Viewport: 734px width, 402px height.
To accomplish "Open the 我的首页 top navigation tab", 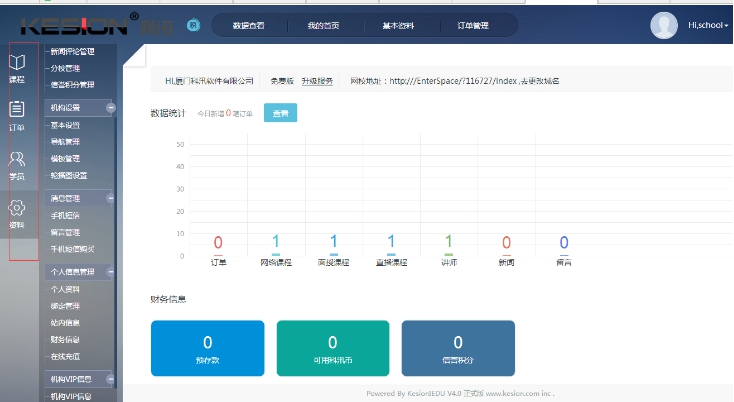I will (x=323, y=26).
